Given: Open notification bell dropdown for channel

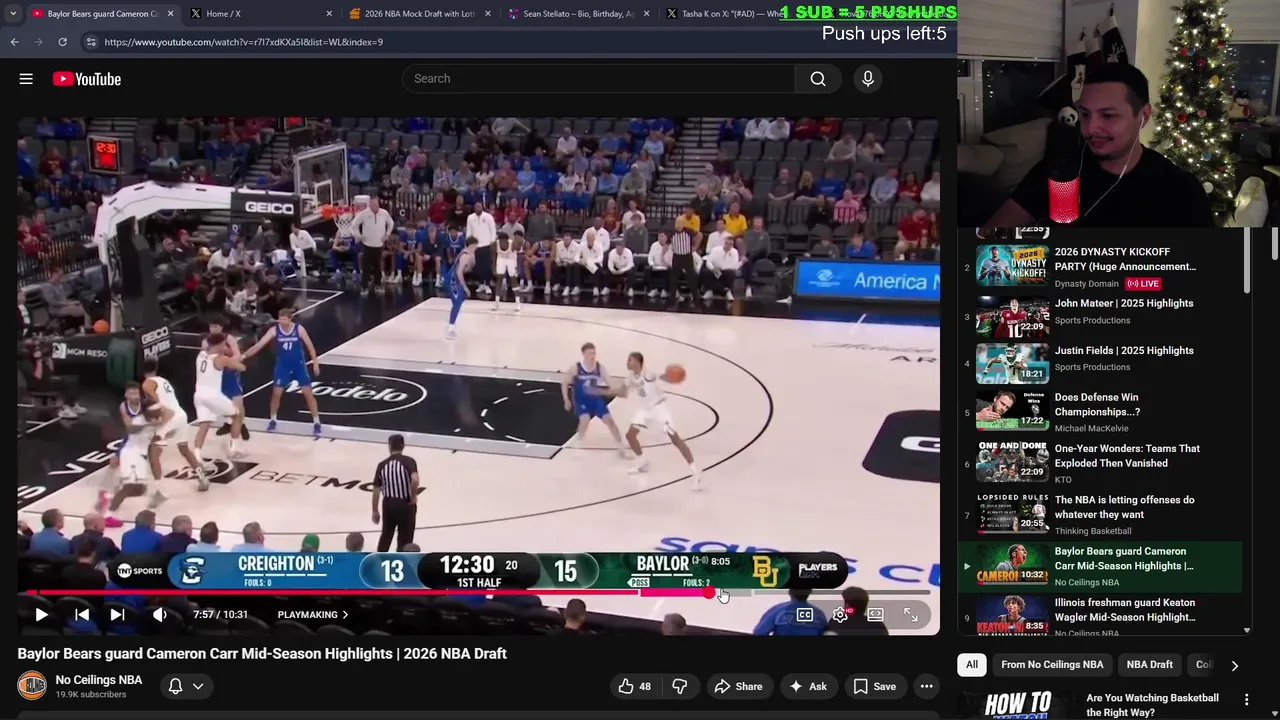Looking at the screenshot, I should click(186, 686).
